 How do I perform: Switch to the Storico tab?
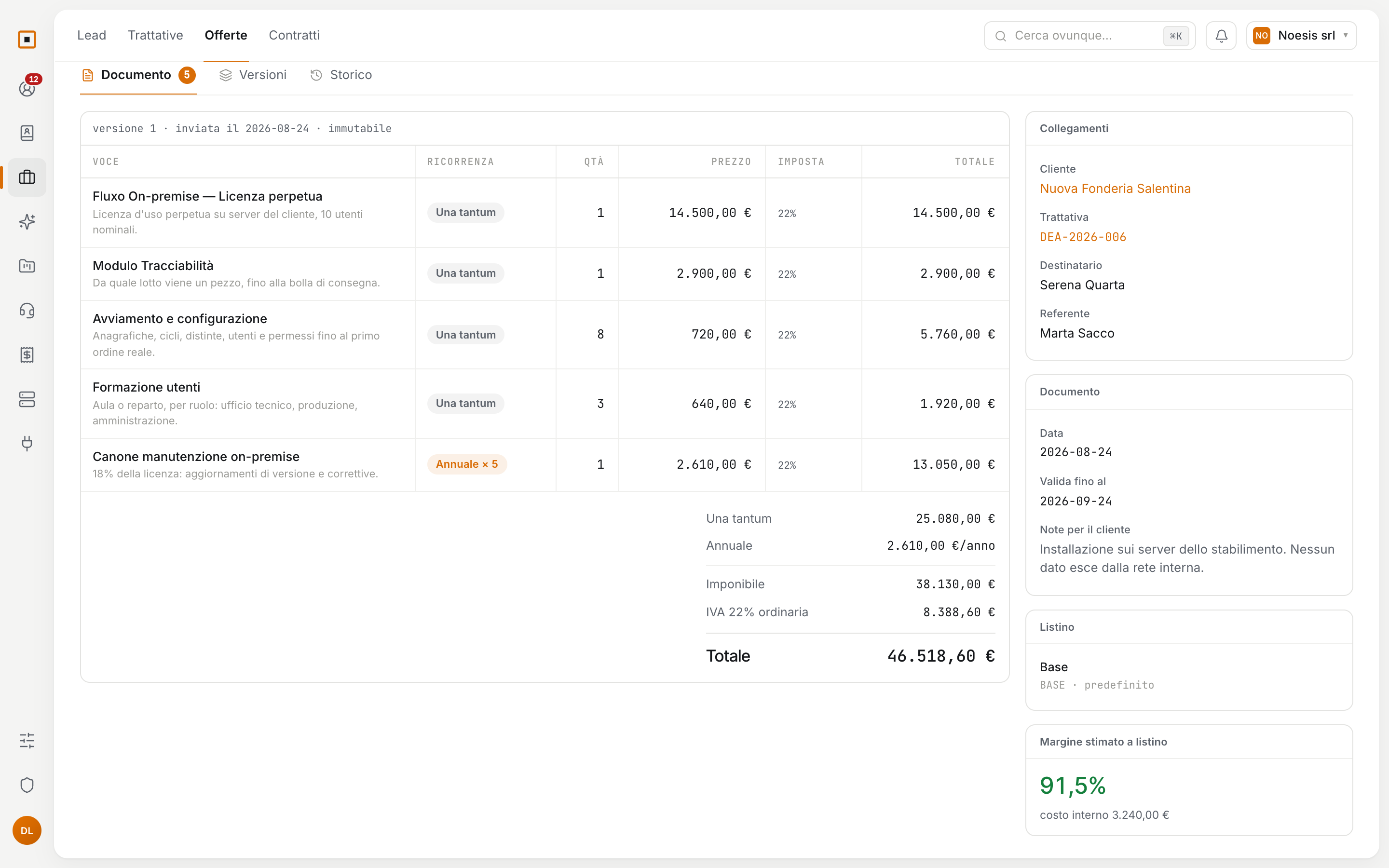coord(341,75)
